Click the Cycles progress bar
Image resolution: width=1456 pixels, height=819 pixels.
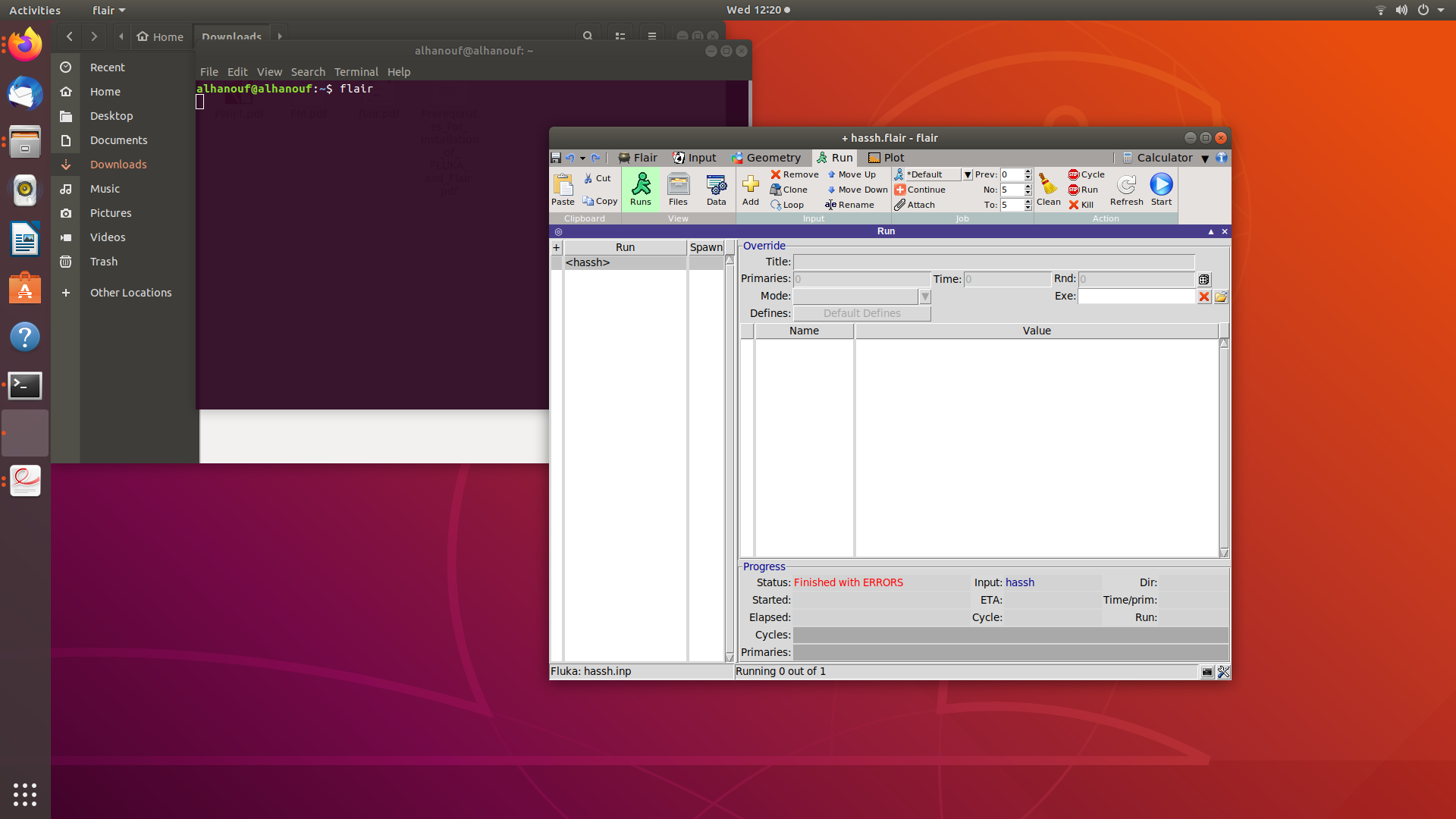coord(1010,635)
